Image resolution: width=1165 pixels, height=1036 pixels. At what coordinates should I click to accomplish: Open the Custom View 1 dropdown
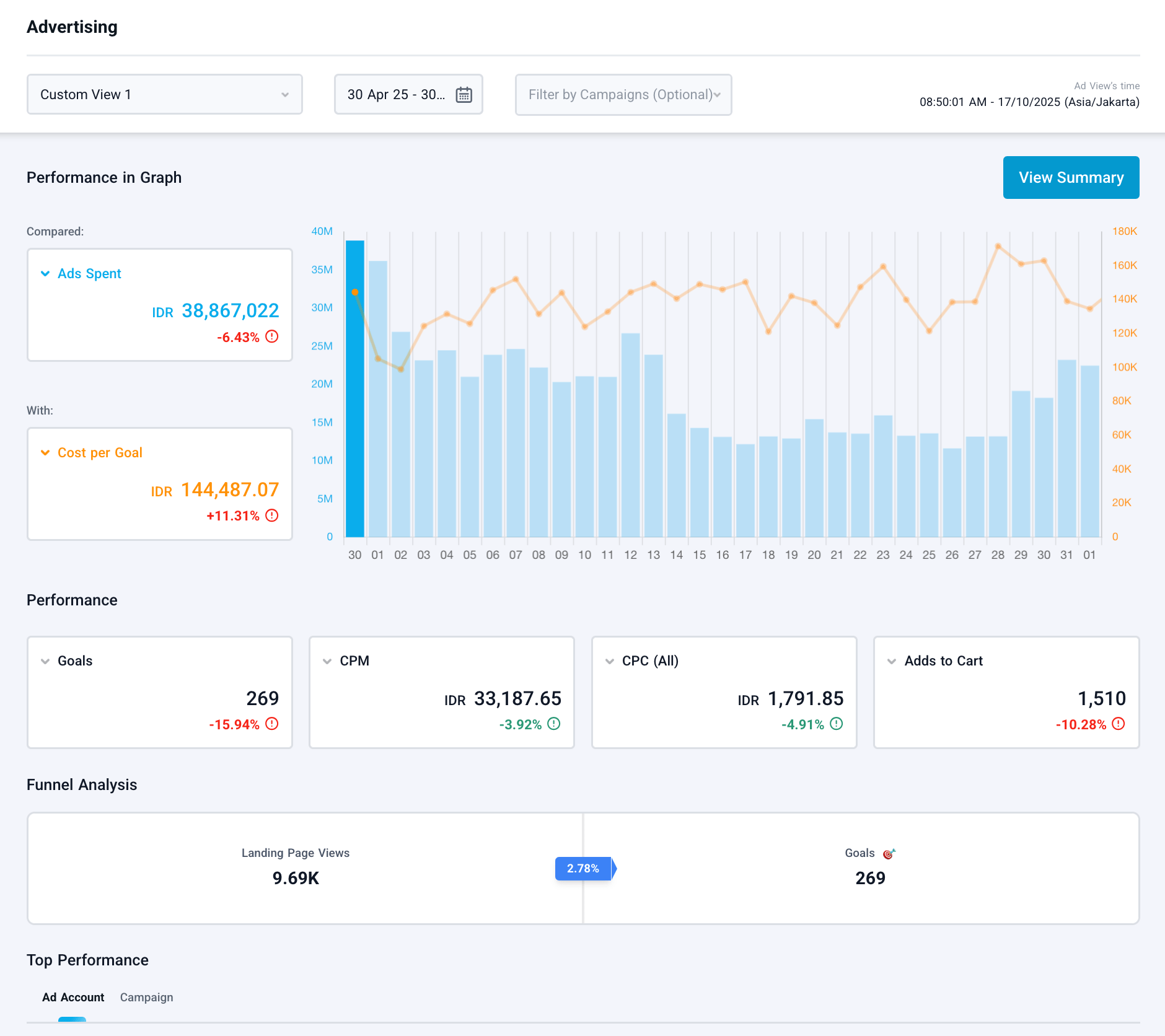pyautogui.click(x=164, y=95)
